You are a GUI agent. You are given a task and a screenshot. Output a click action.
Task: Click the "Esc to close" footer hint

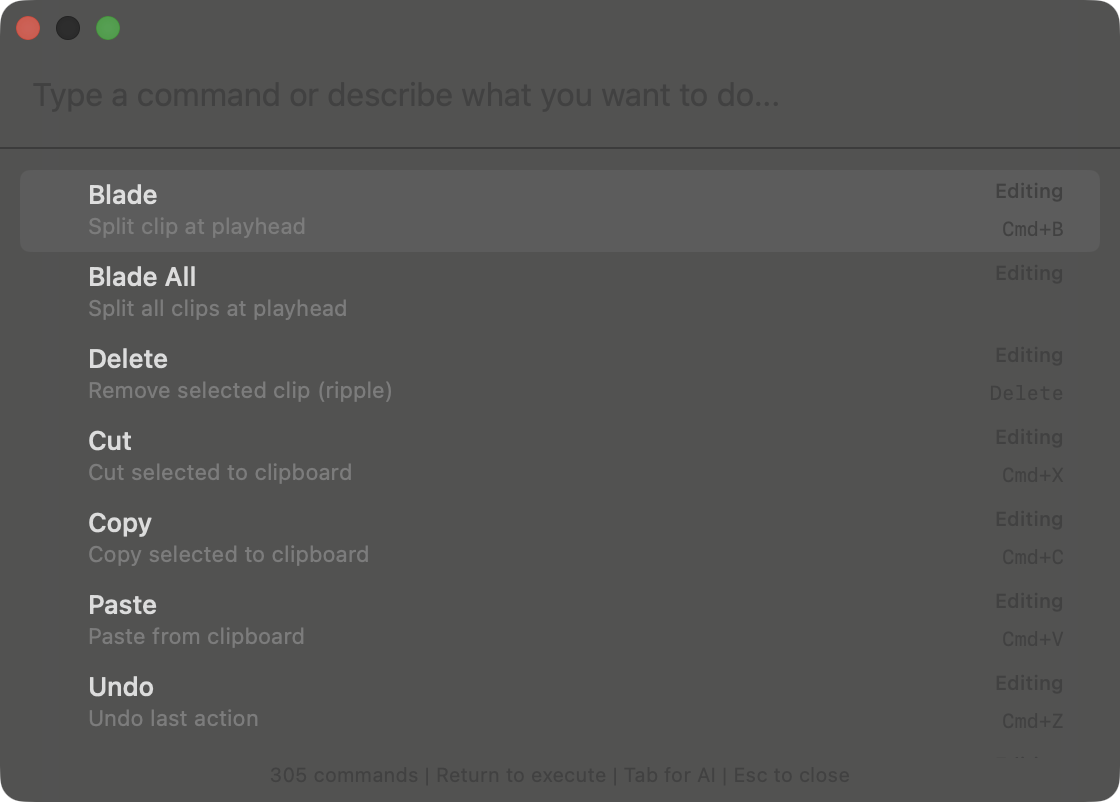791,775
